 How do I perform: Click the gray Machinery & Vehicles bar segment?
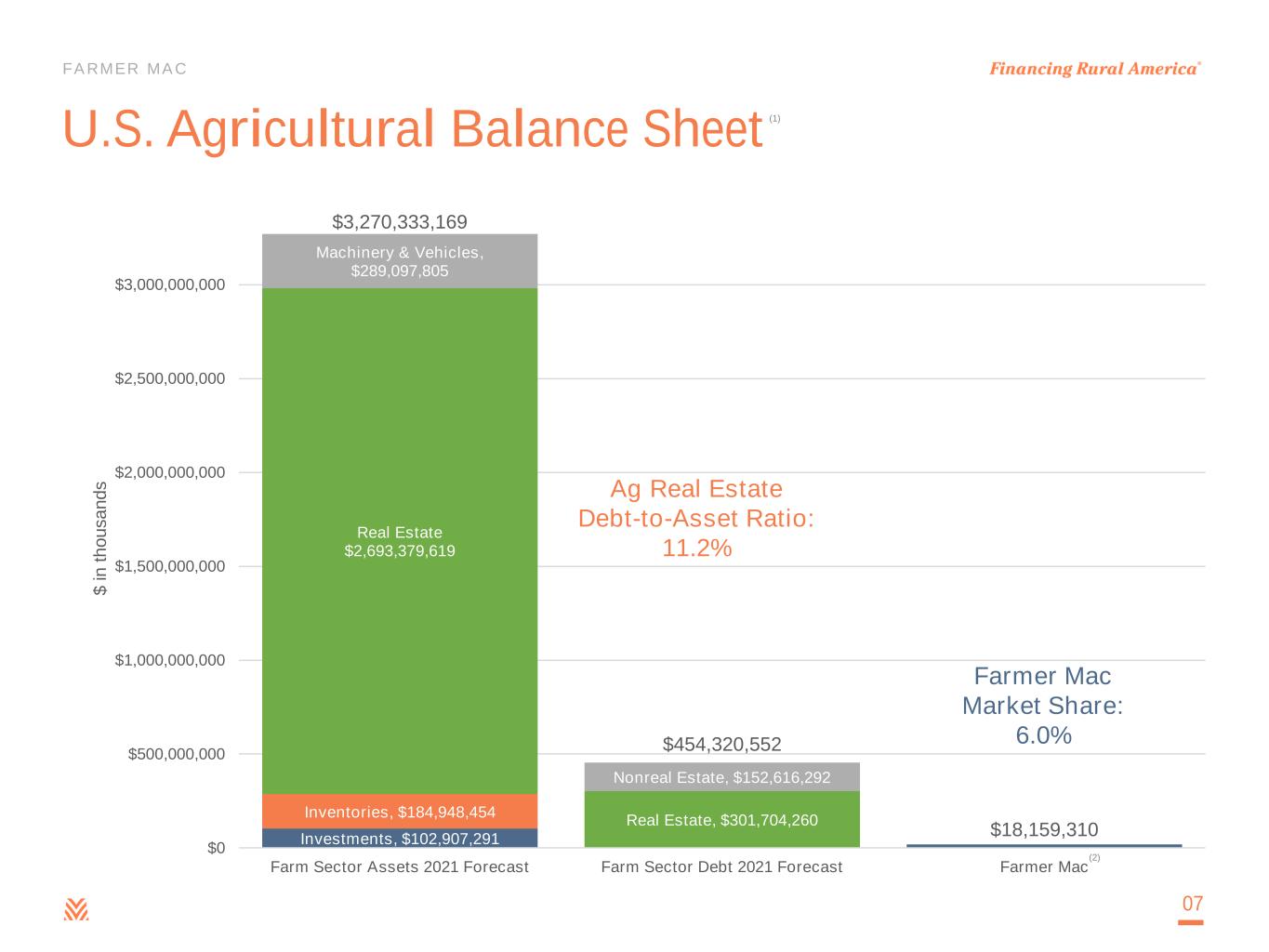tap(400, 261)
